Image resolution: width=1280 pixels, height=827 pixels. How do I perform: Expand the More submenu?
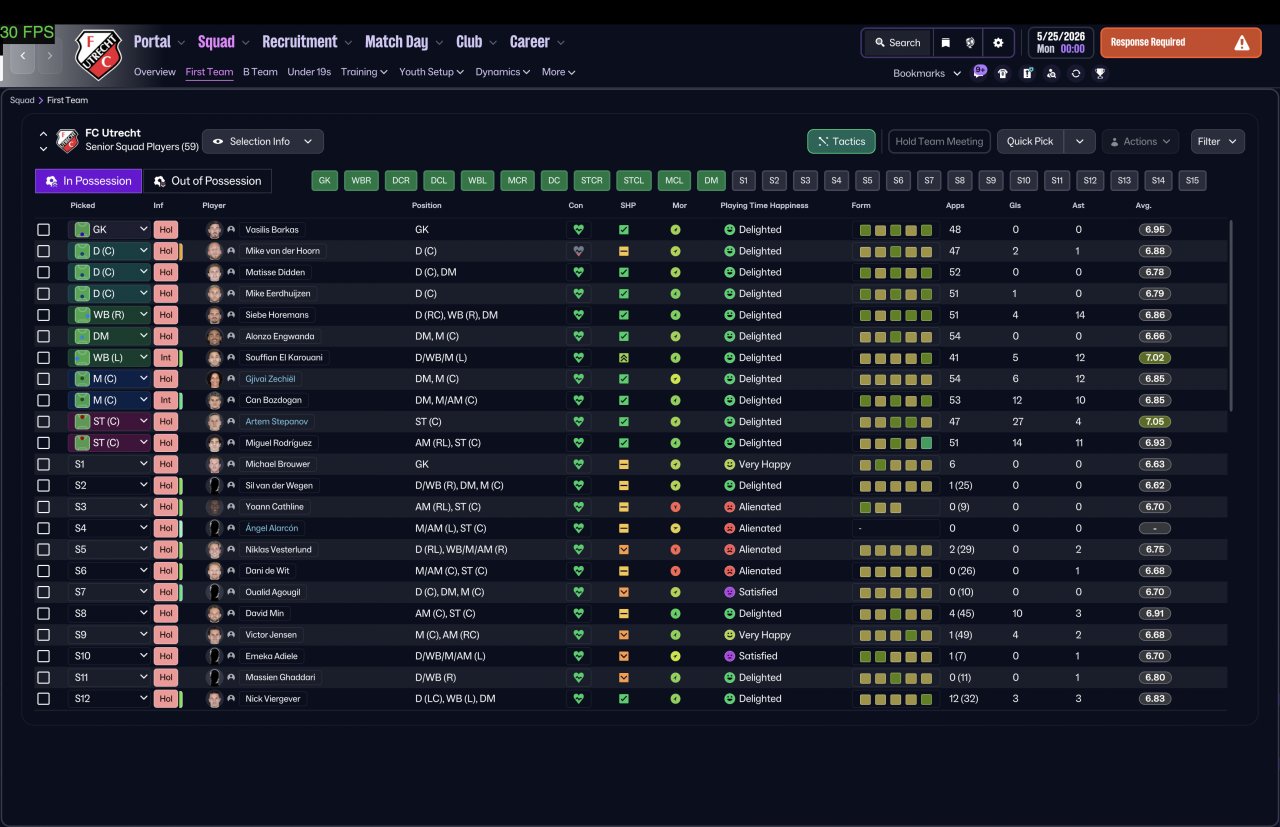(x=559, y=72)
